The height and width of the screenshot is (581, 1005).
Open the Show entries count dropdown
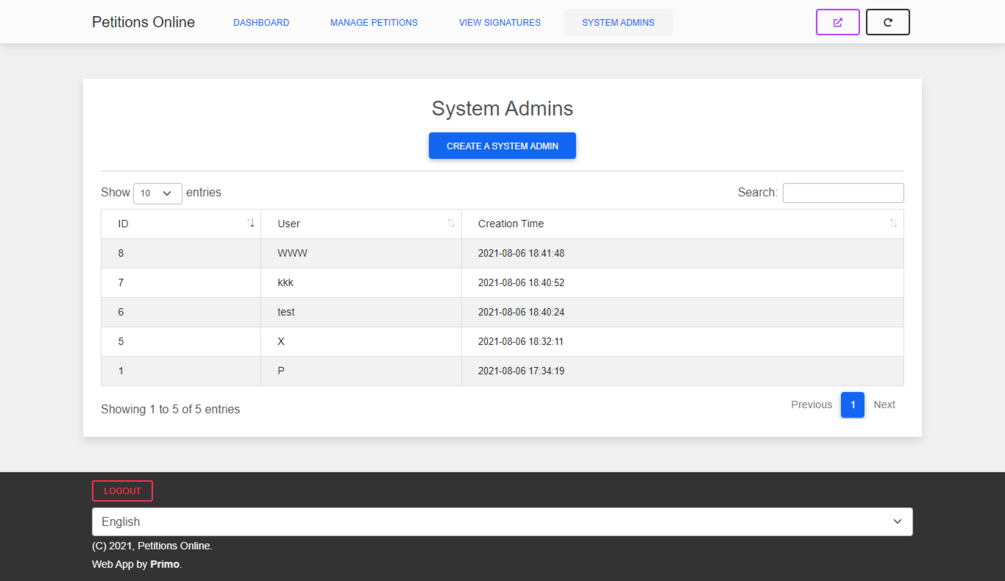click(x=157, y=193)
